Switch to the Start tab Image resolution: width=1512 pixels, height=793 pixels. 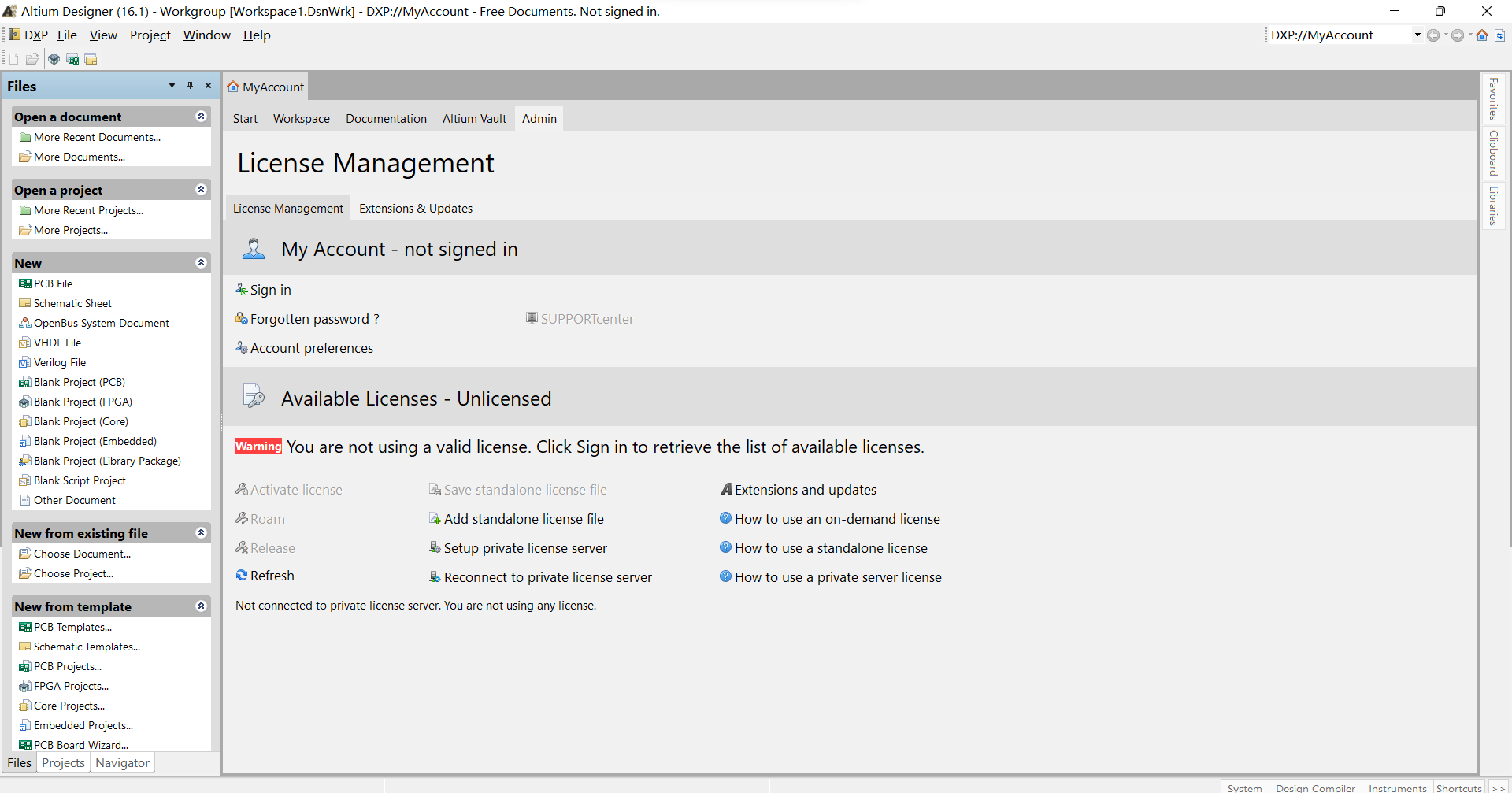click(x=245, y=119)
